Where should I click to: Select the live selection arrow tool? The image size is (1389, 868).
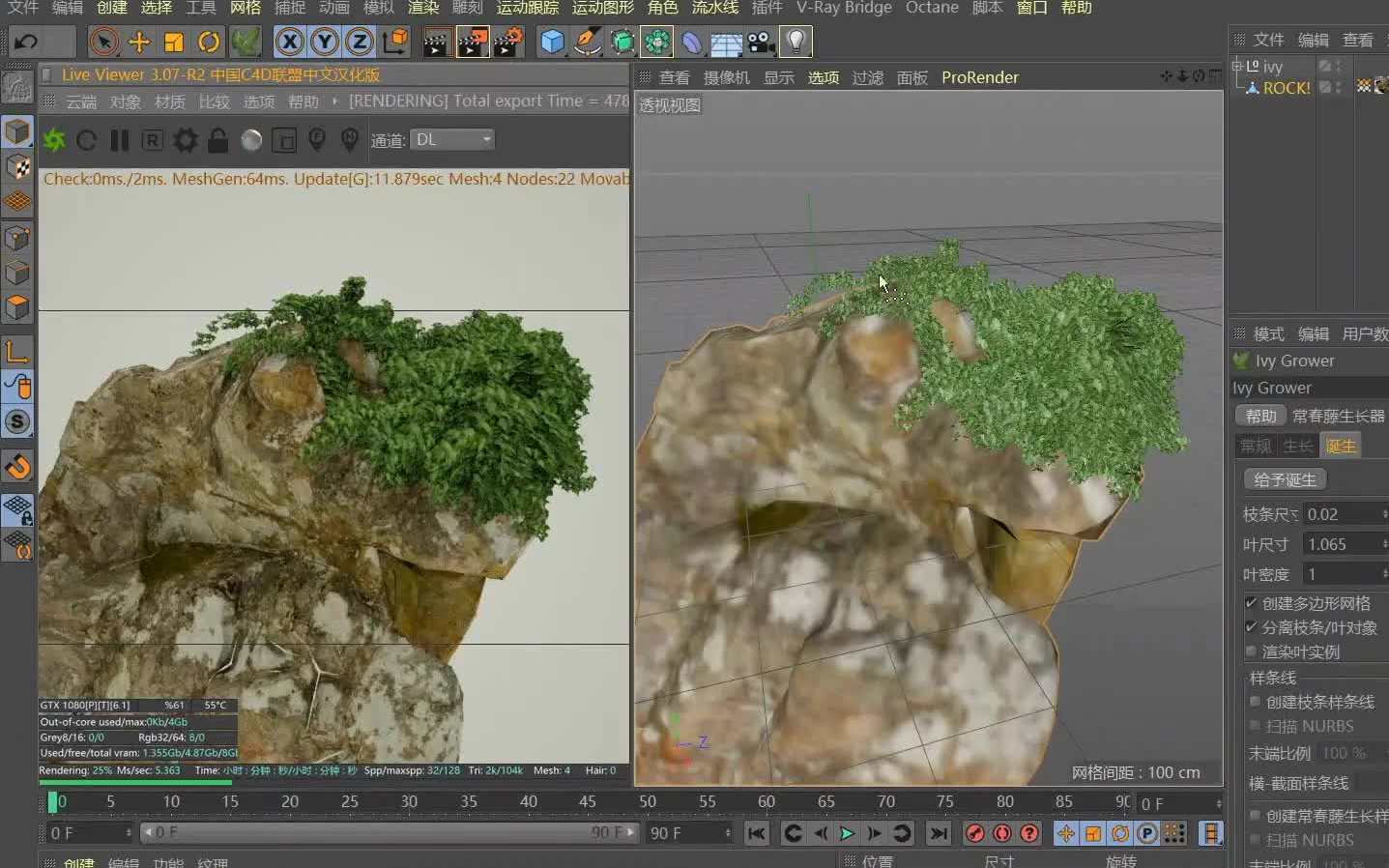103,42
